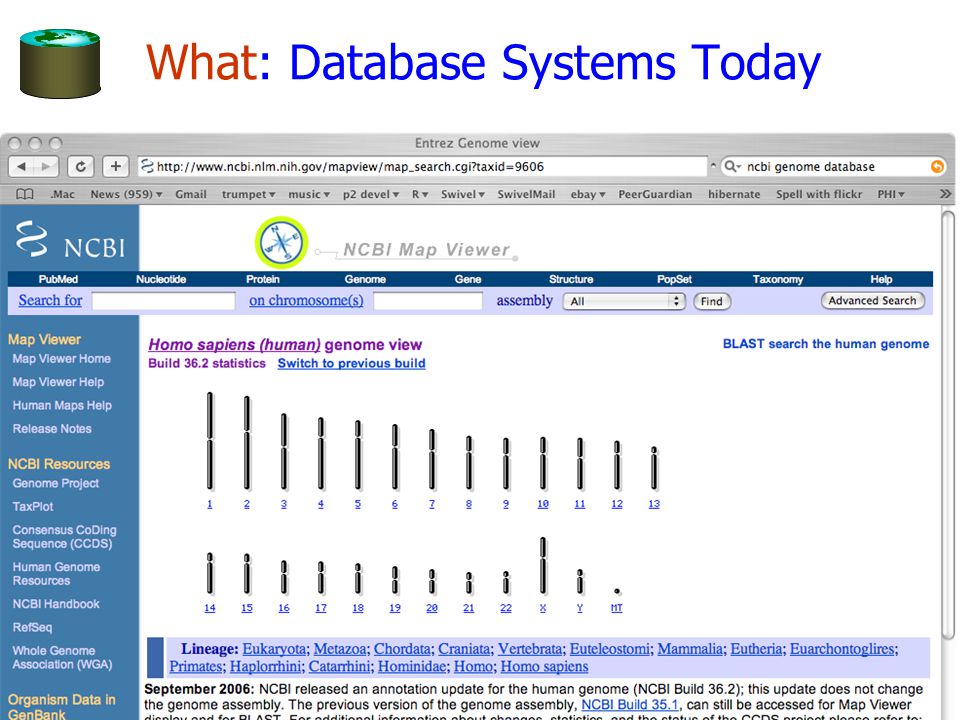Open Genome Project in the sidebar

[56, 483]
